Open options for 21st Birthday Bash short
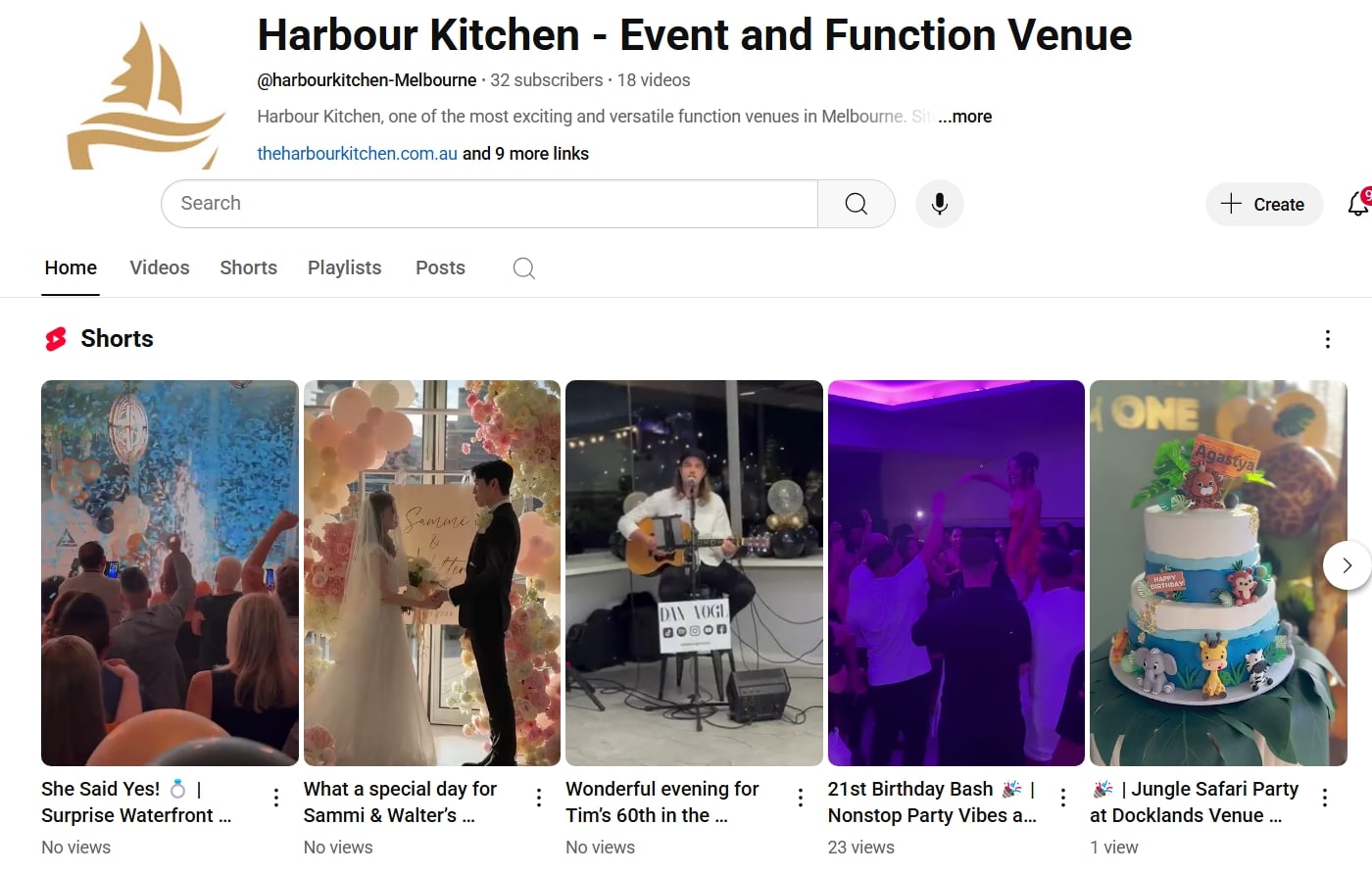This screenshot has height=874, width=1372. (x=1062, y=798)
